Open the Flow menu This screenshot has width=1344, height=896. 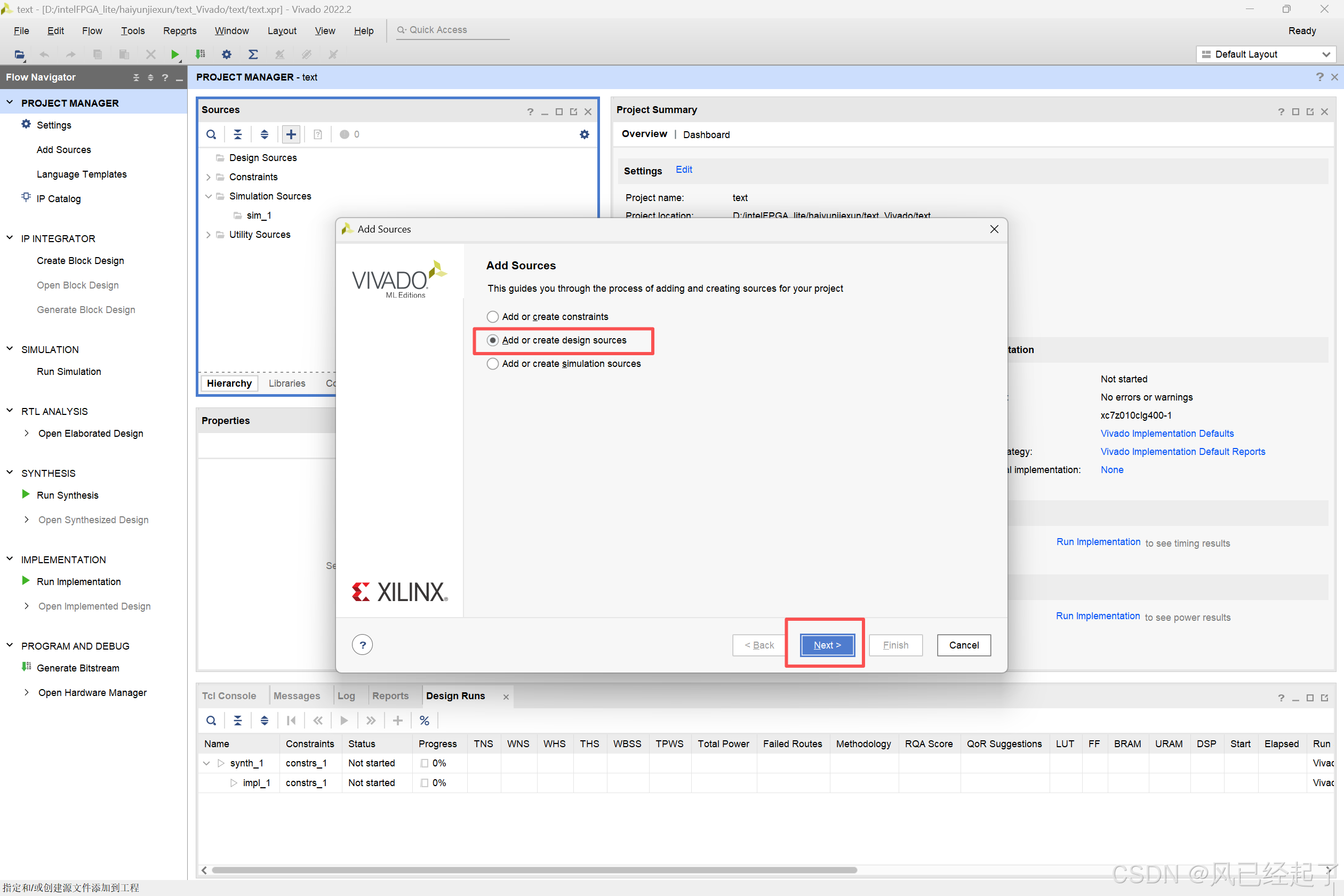92,31
